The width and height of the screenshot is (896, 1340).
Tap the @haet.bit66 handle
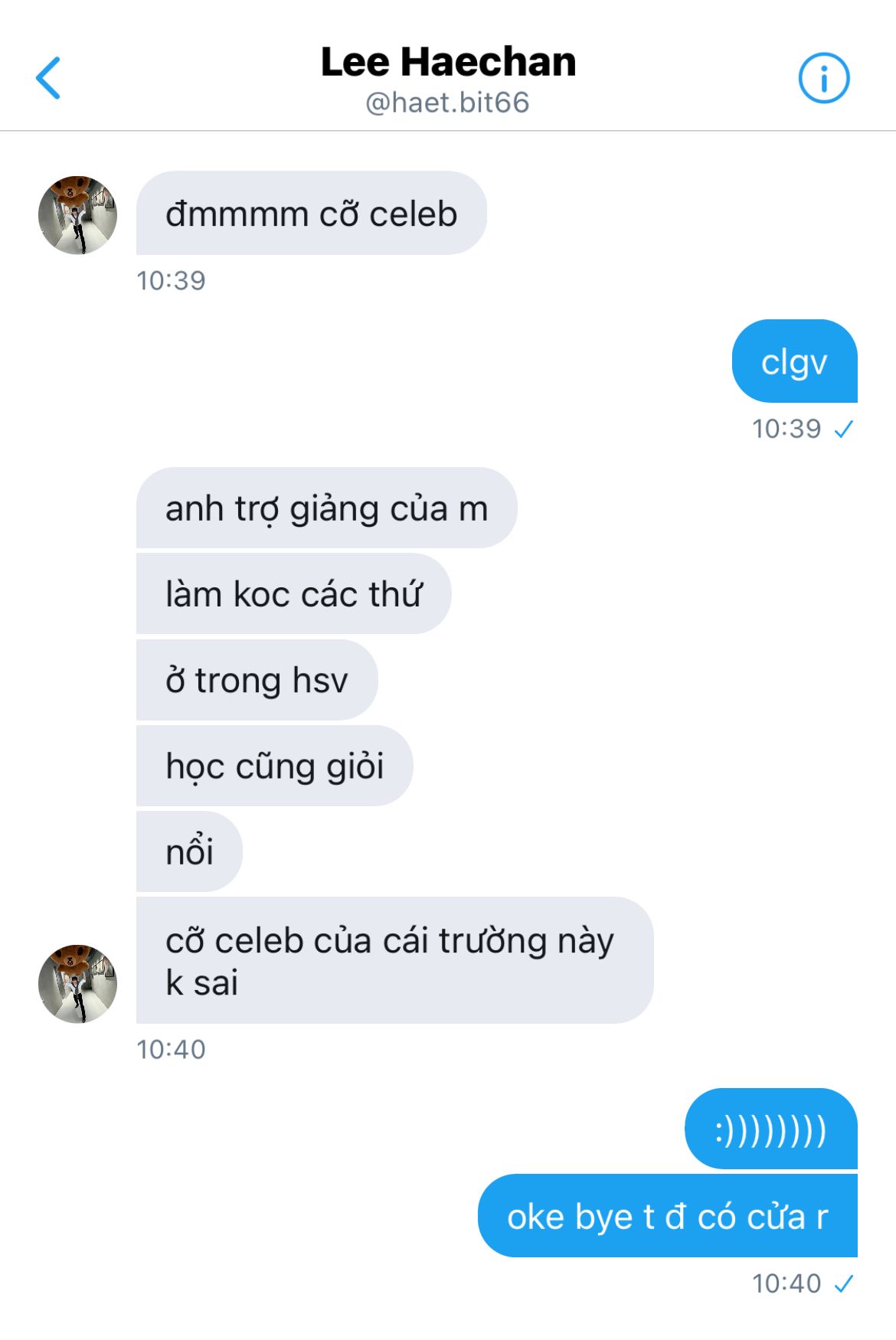pos(448,103)
